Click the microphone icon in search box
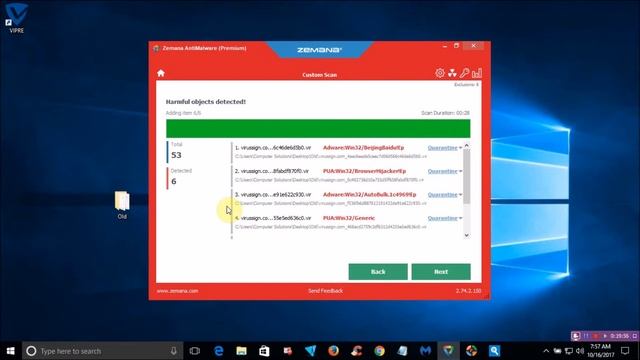Viewport: 640px width, 360px height. [x=173, y=351]
